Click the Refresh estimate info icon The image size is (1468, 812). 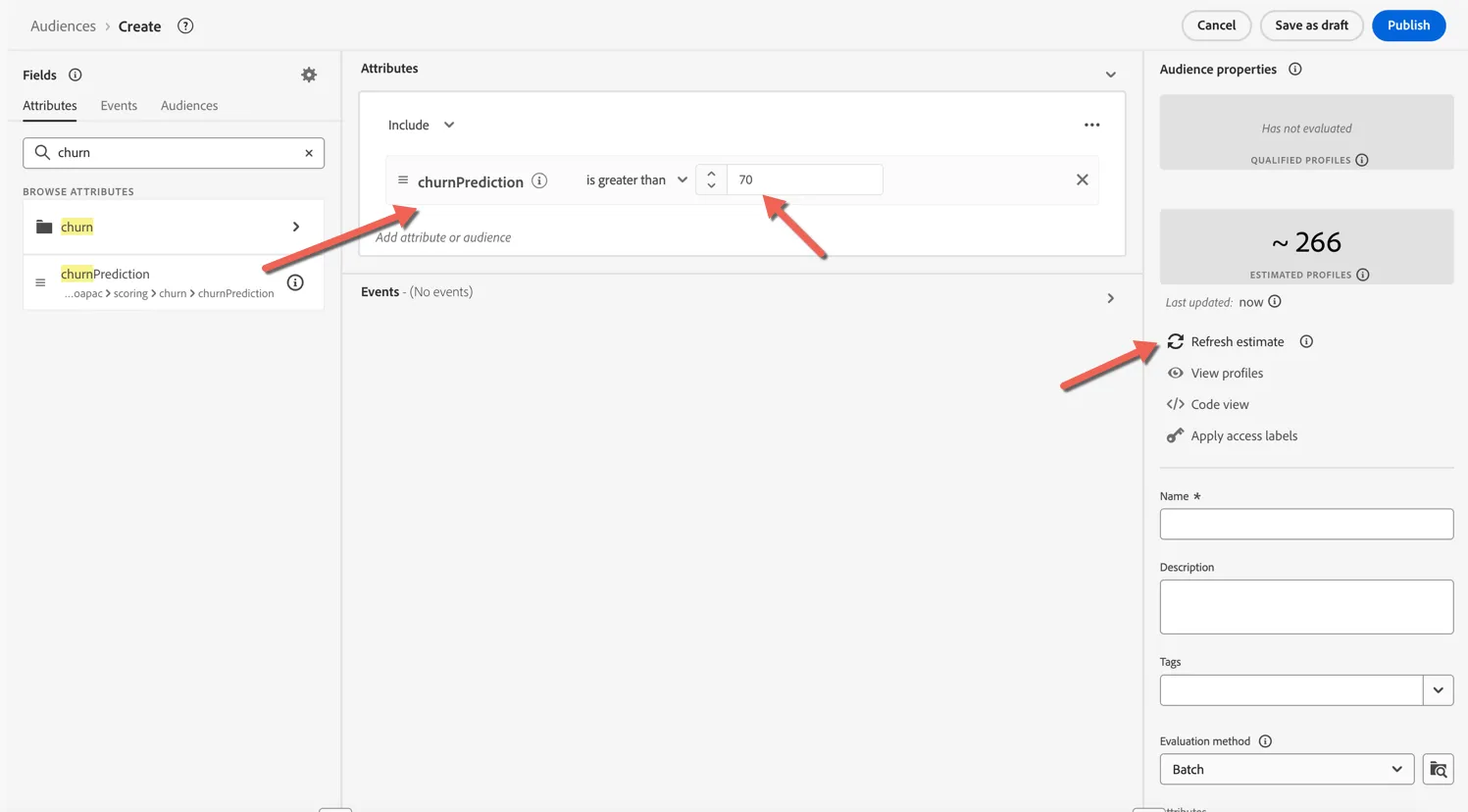click(1306, 341)
